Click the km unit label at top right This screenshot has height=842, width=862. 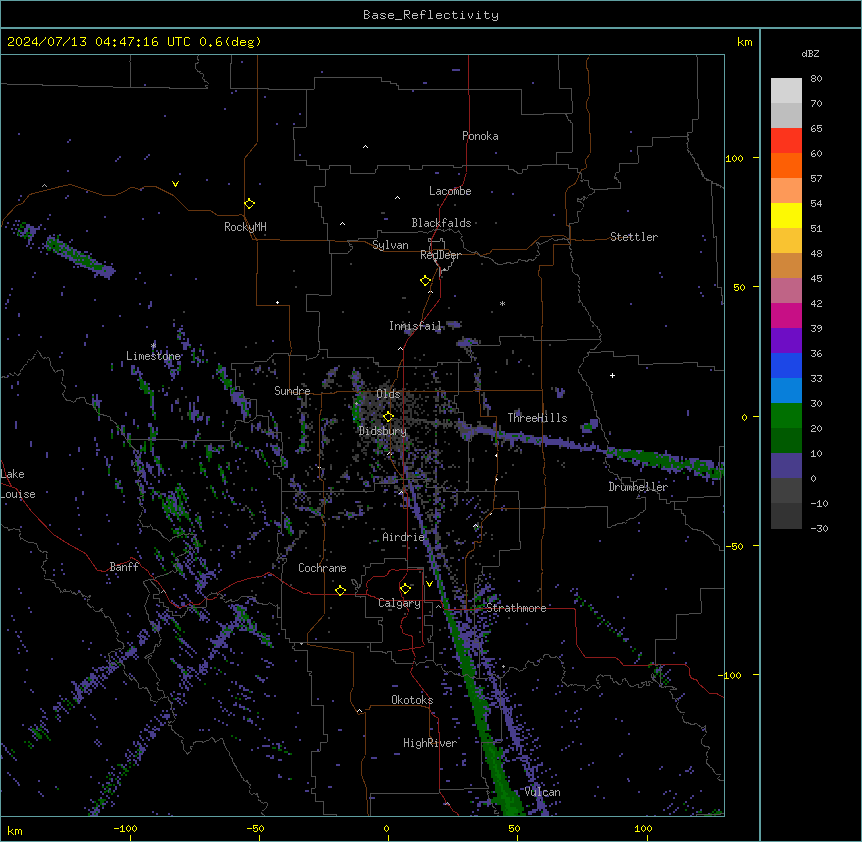tap(744, 42)
